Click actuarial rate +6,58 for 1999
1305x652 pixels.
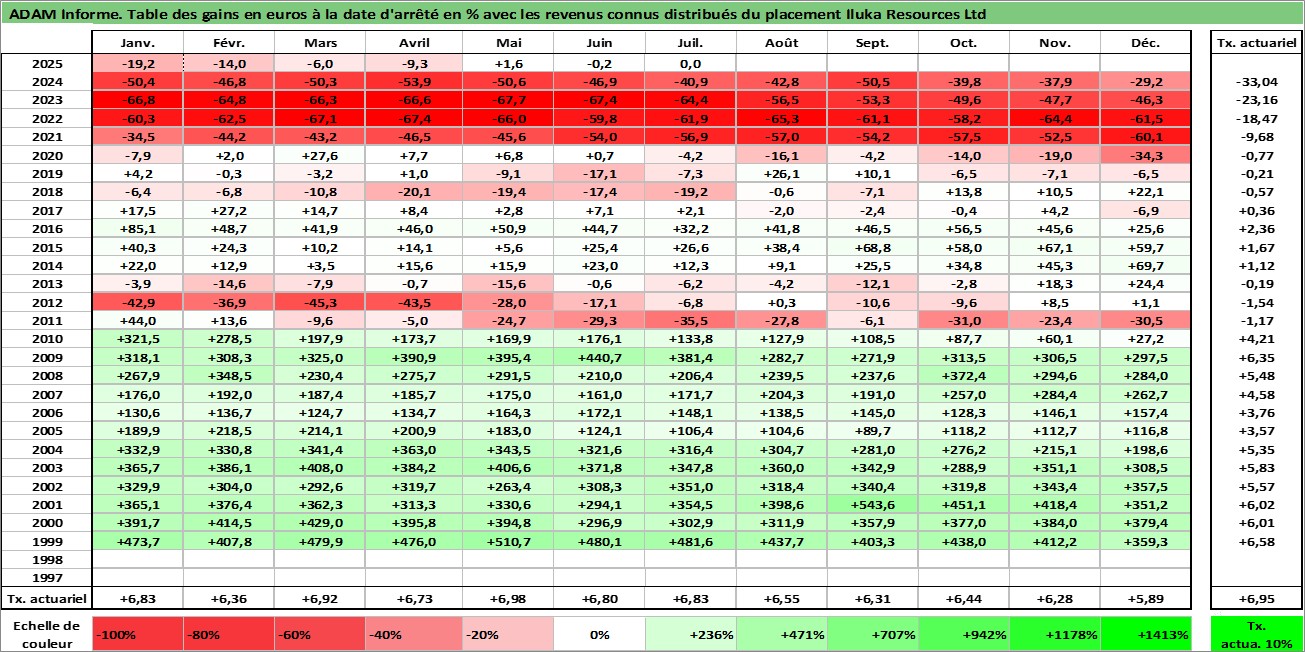coord(1257,541)
